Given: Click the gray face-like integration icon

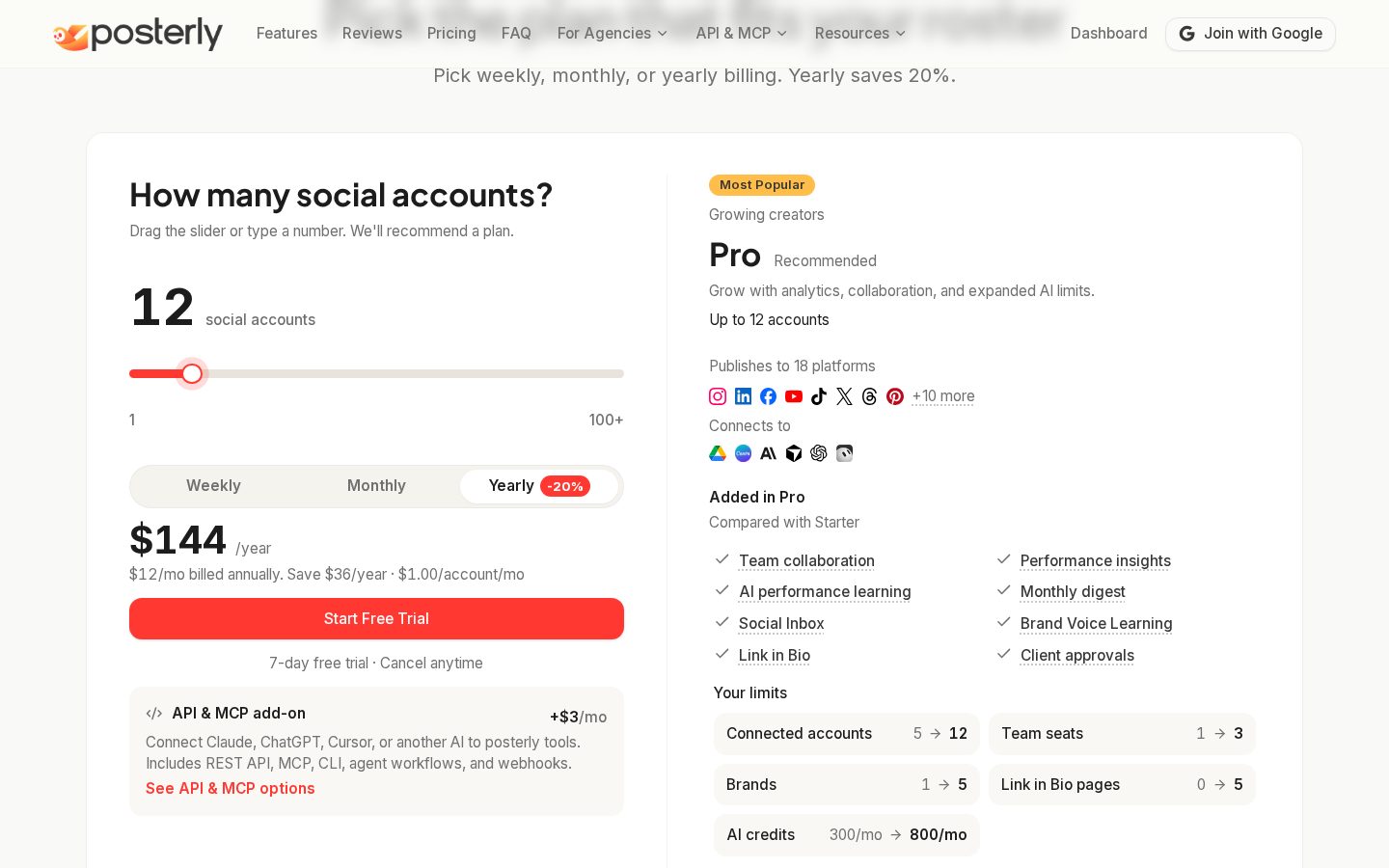Looking at the screenshot, I should click(x=844, y=453).
